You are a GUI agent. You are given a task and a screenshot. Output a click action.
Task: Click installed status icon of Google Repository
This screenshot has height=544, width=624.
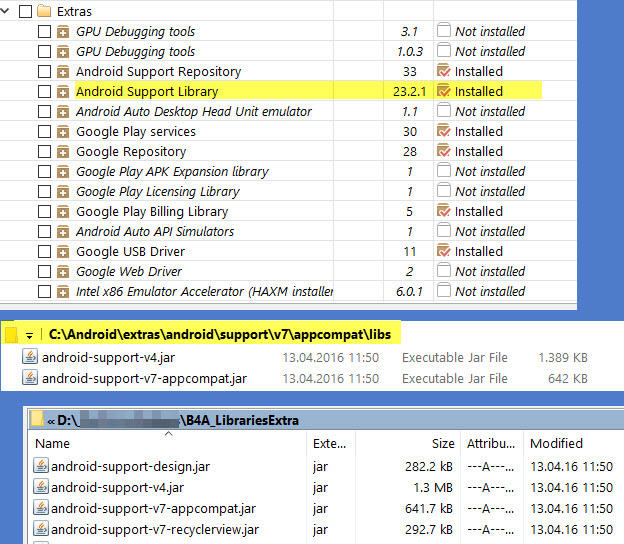444,151
